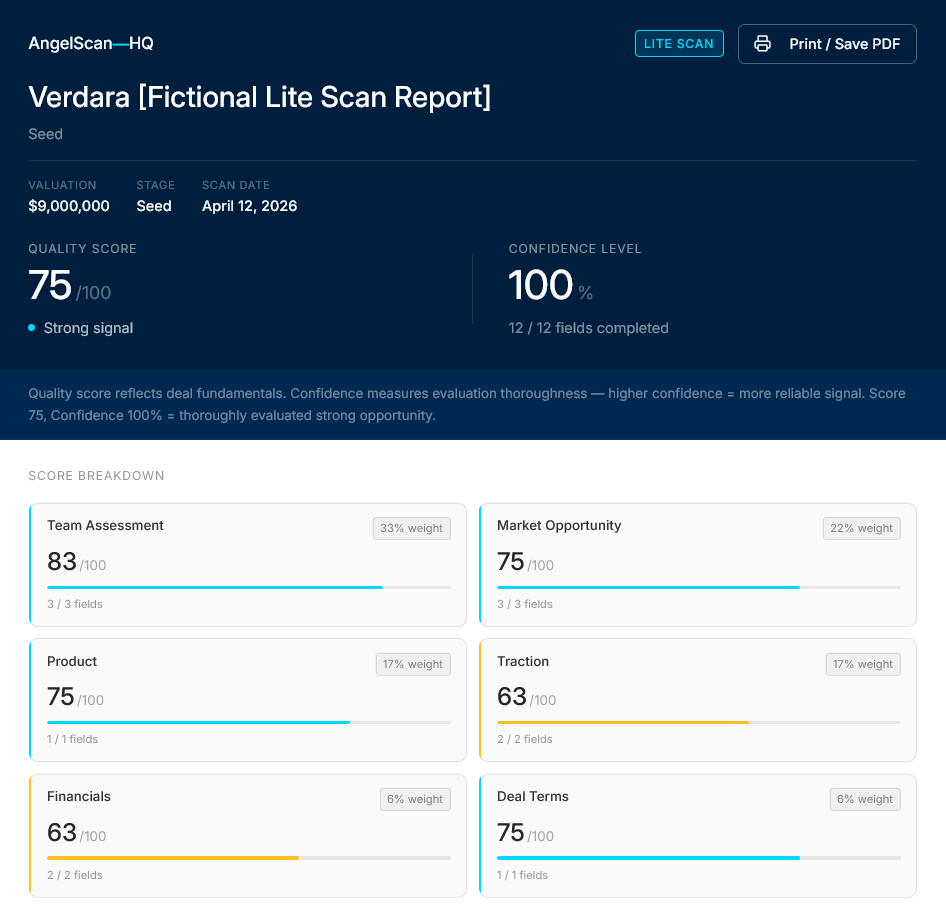The image size is (946, 918).
Task: Click the Product card's 17% weight badge
Action: pyautogui.click(x=413, y=664)
